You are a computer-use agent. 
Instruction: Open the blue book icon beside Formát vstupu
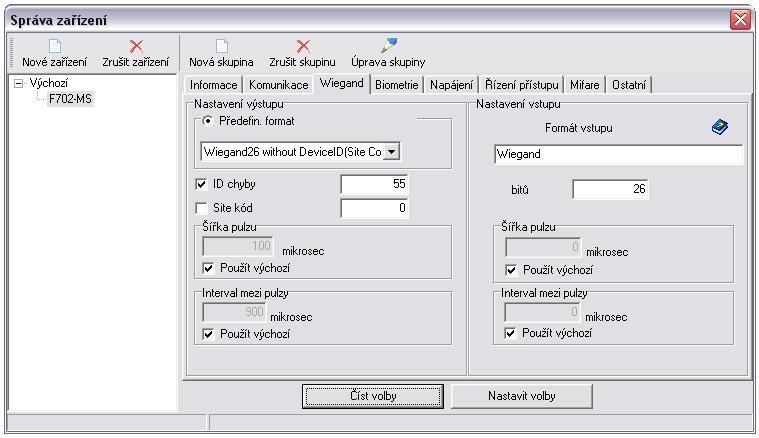point(720,128)
